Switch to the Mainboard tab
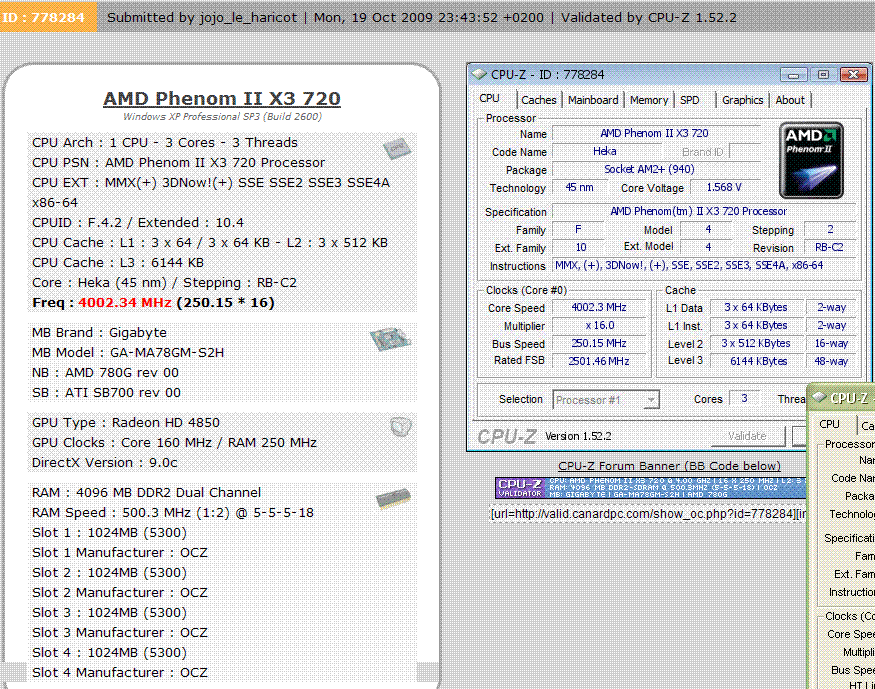The height and width of the screenshot is (689, 875). pos(593,100)
